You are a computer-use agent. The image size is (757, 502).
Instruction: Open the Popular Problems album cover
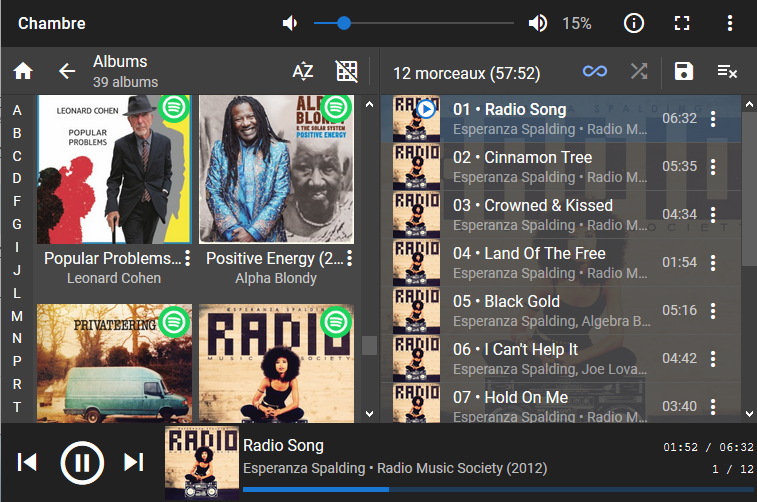click(114, 169)
